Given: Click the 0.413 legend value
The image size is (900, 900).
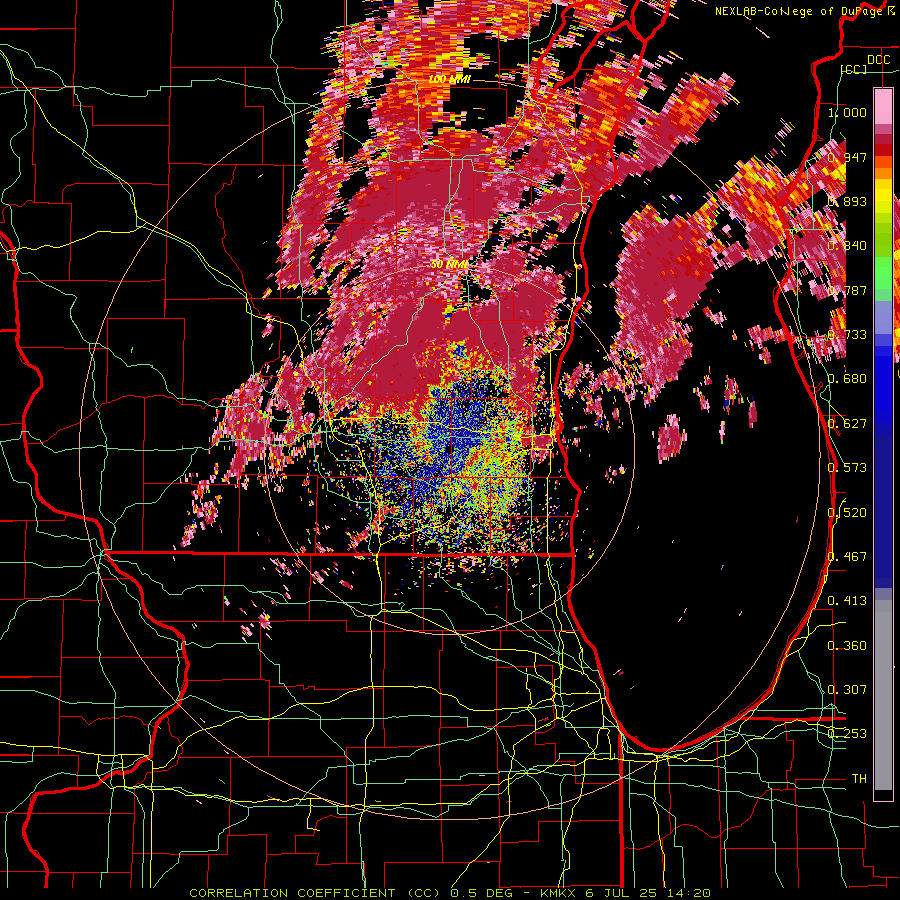Looking at the screenshot, I should pos(847,601).
